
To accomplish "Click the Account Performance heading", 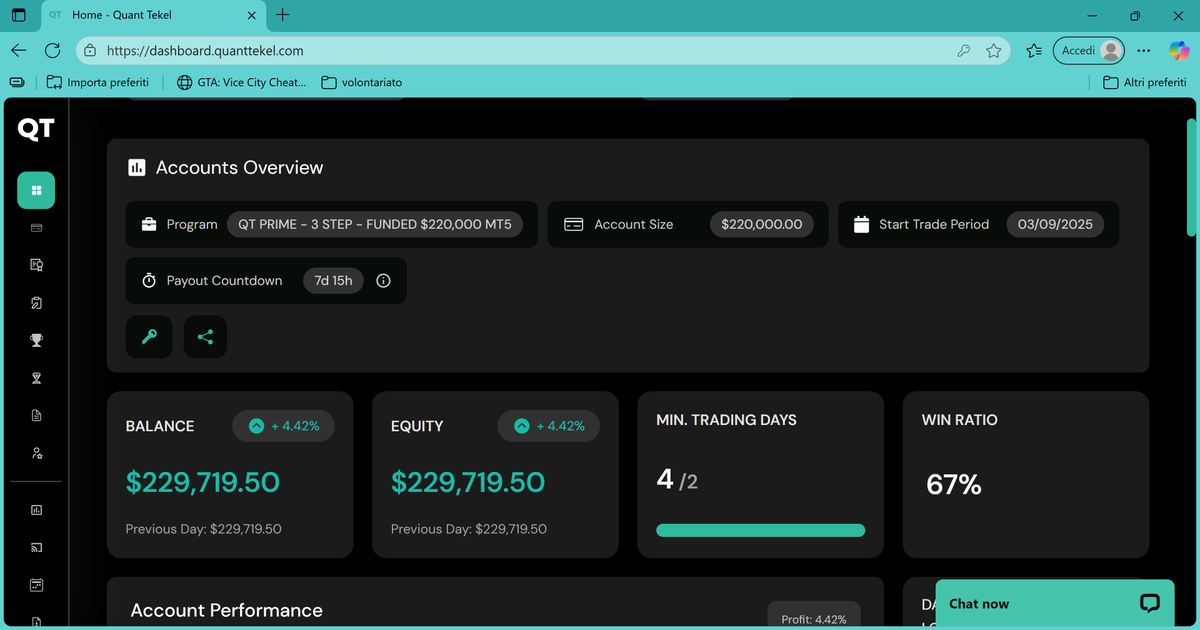I will click(227, 610).
